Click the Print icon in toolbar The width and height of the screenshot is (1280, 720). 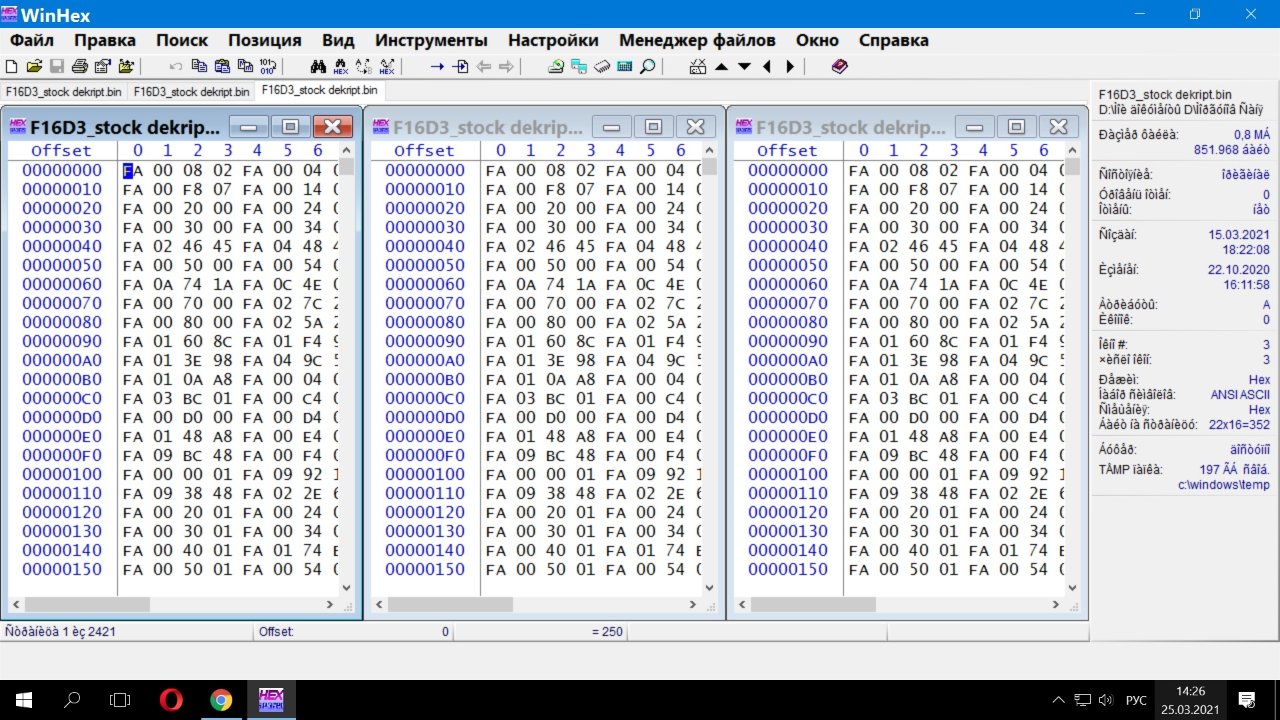[x=79, y=67]
